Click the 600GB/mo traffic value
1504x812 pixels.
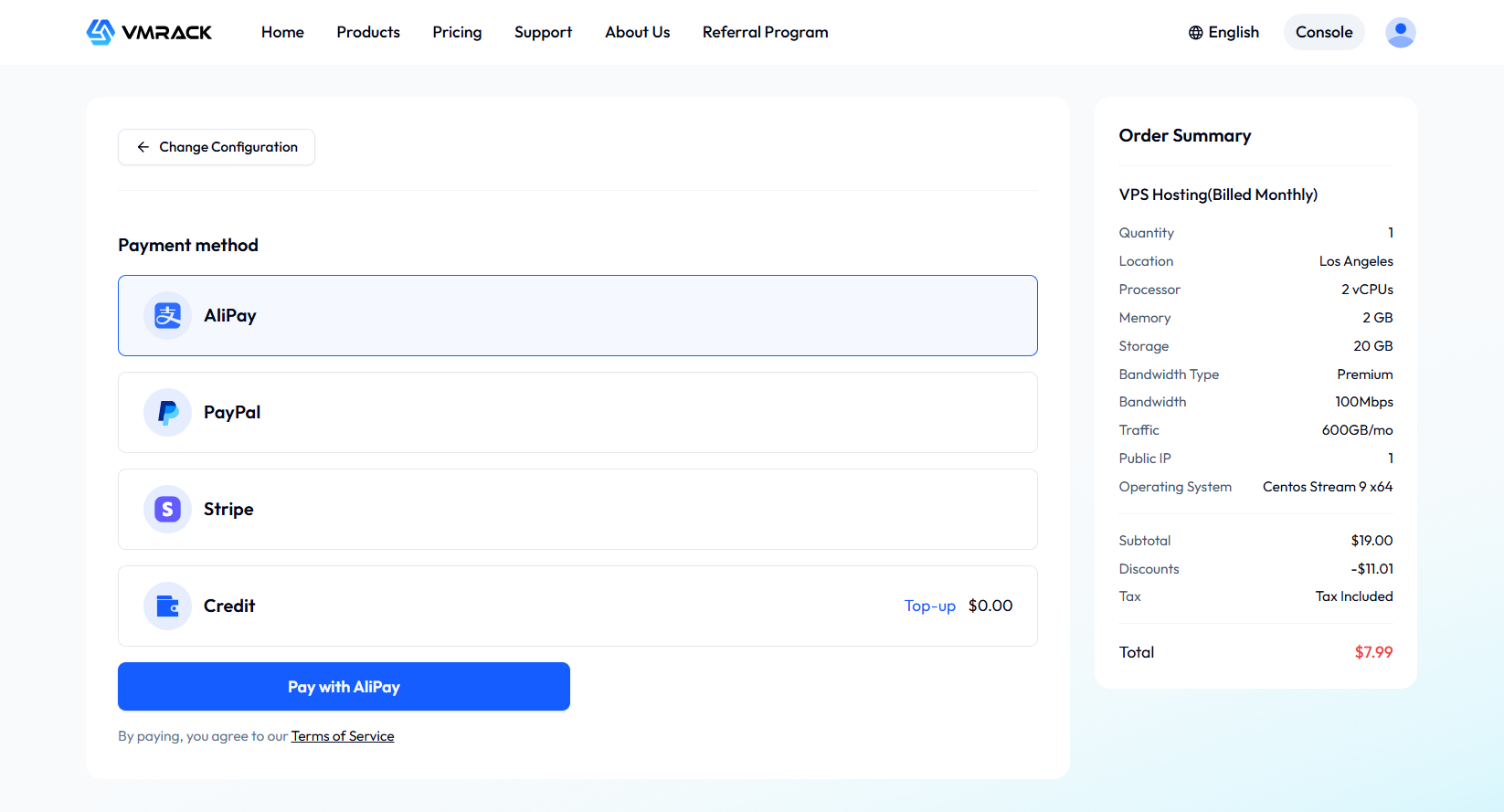tap(1358, 430)
